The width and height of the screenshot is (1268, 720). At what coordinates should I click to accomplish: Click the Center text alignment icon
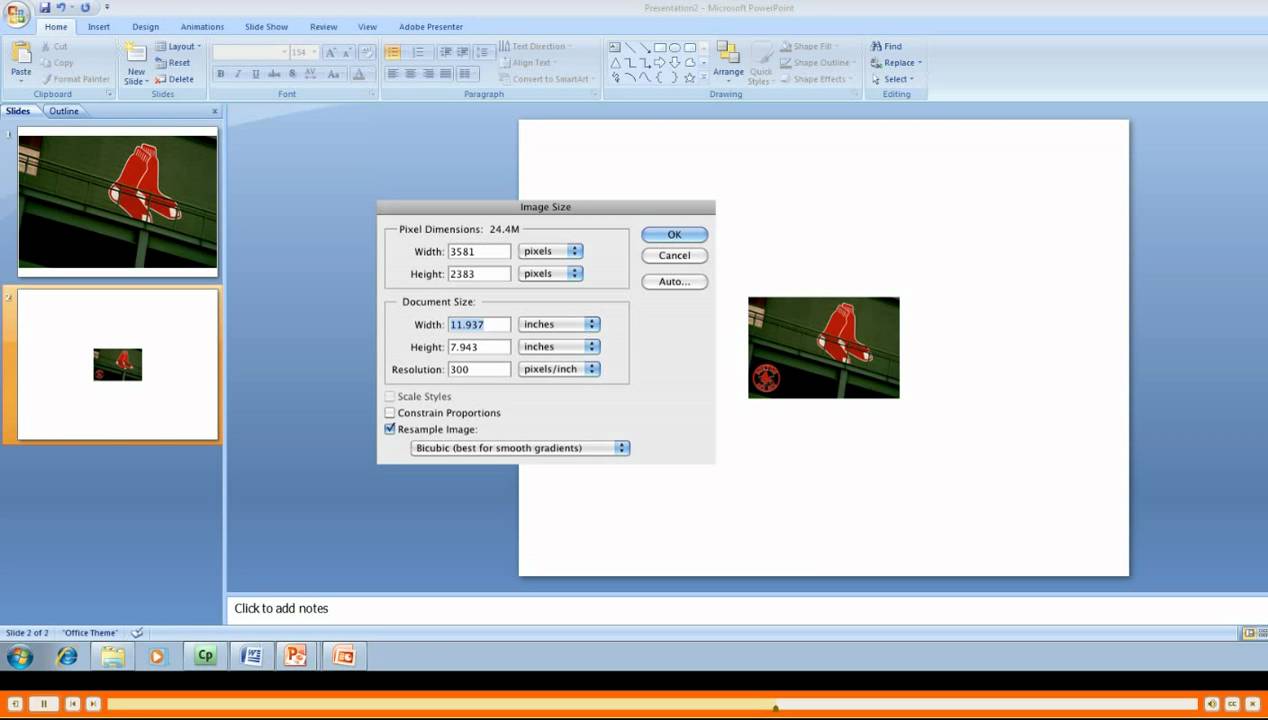pos(411,74)
